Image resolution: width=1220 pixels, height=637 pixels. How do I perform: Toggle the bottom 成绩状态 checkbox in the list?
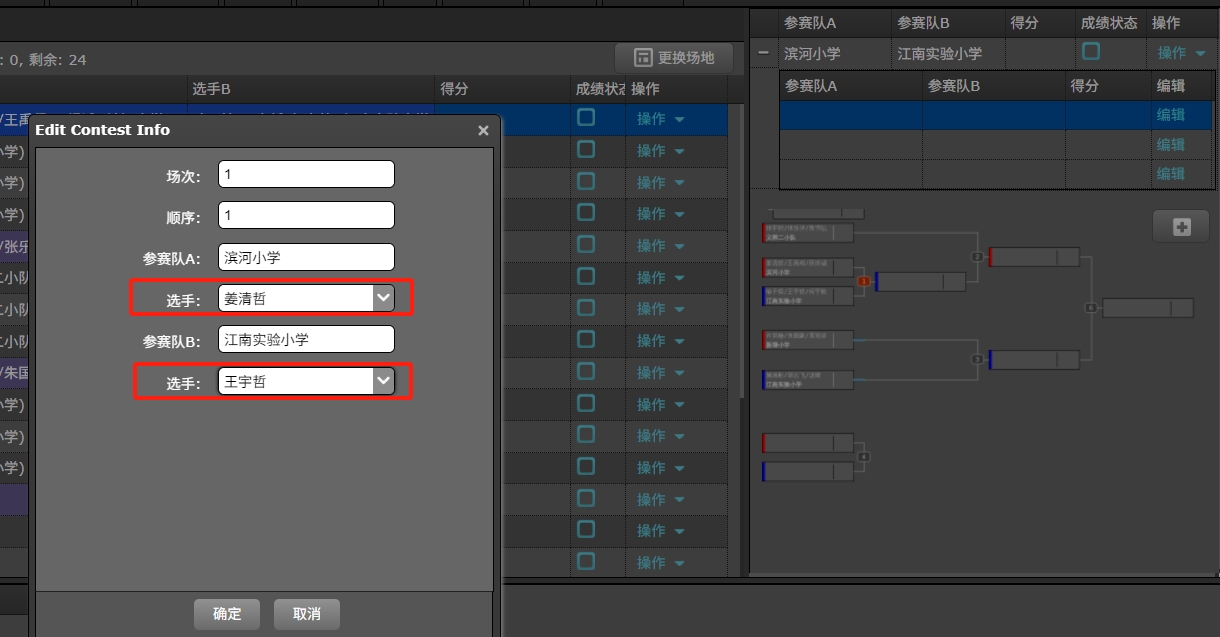click(585, 562)
